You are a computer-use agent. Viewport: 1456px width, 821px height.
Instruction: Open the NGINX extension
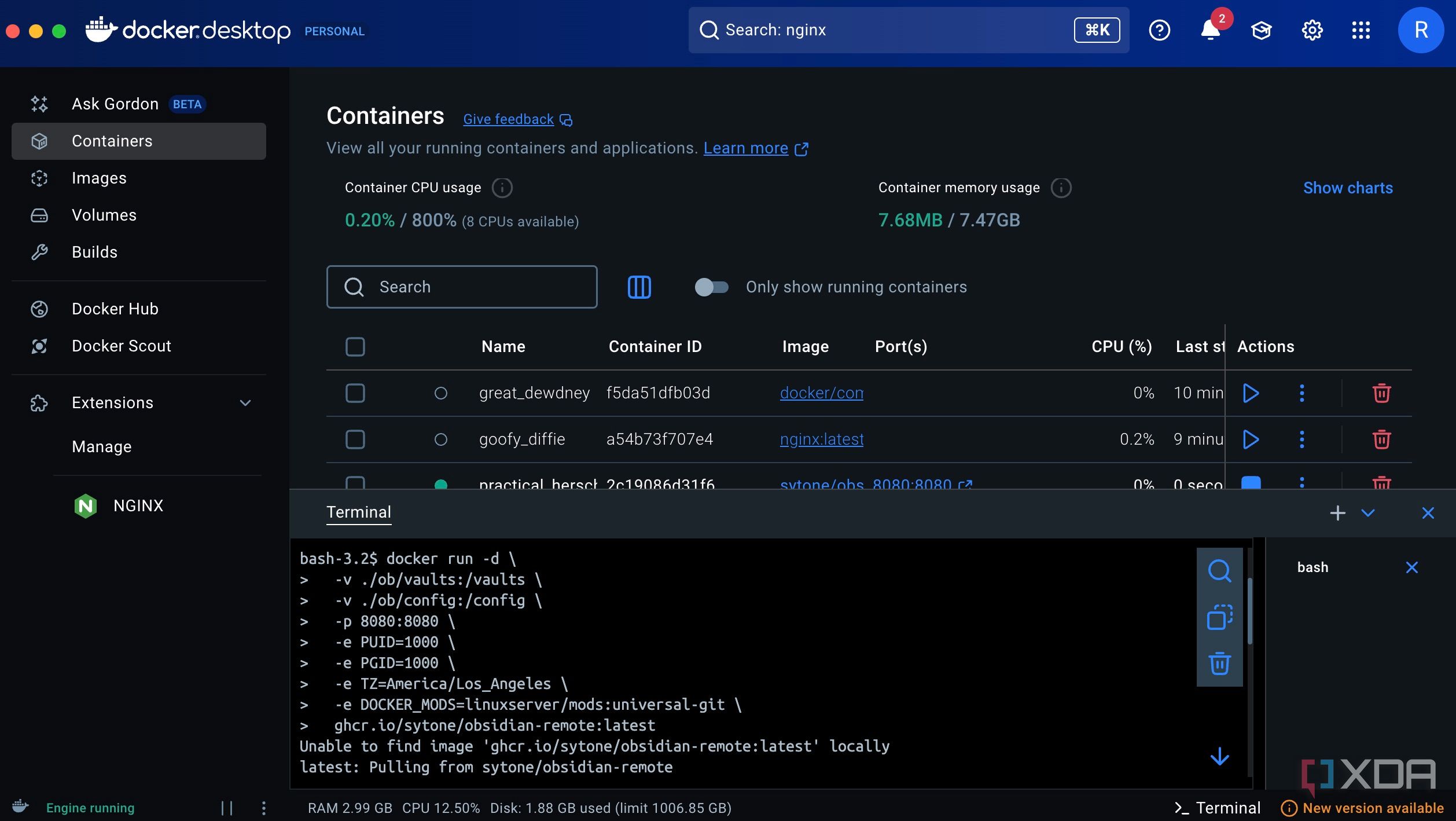(x=138, y=506)
